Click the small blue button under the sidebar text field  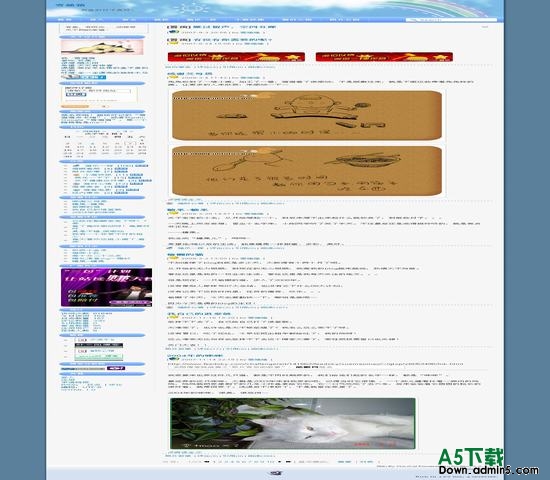coord(76,95)
